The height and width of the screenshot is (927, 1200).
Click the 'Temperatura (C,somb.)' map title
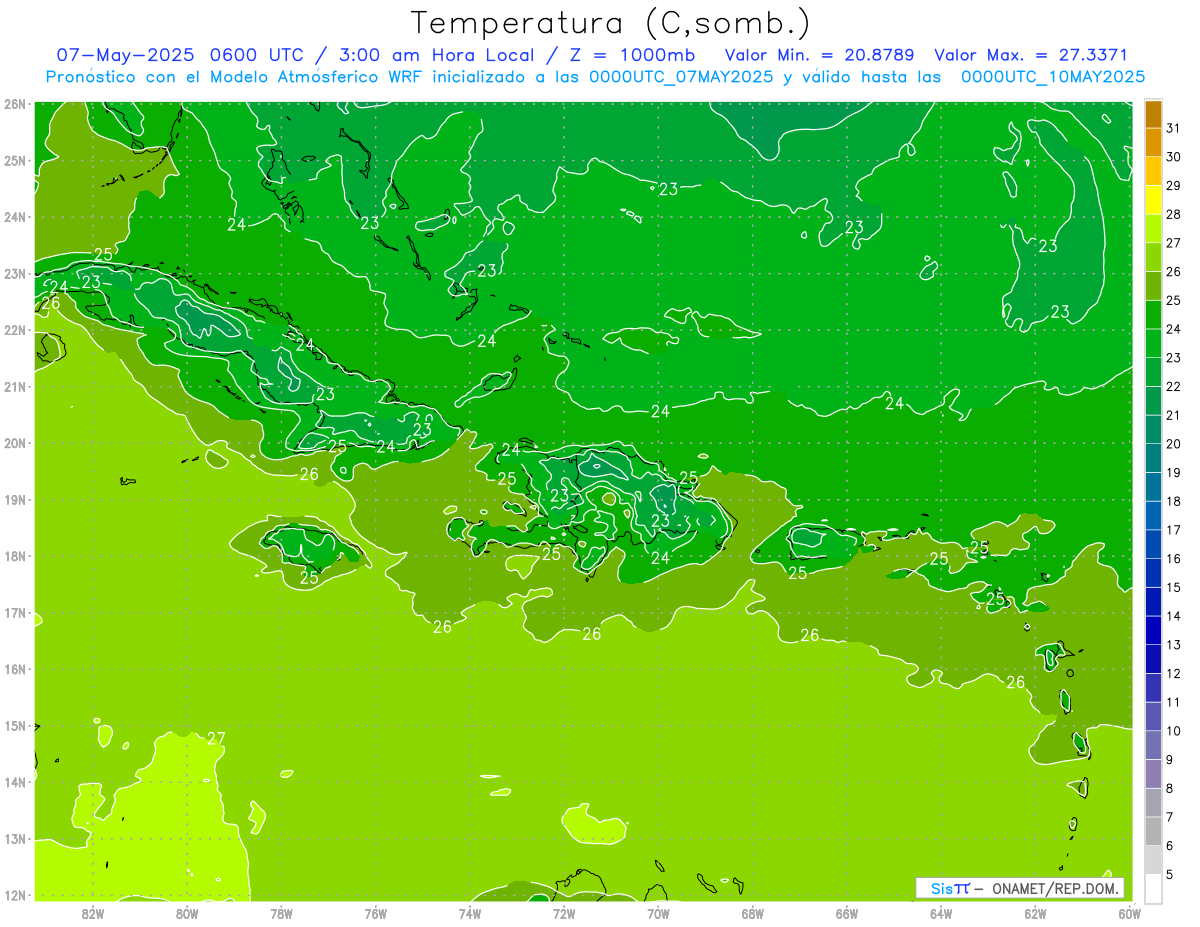tap(611, 23)
